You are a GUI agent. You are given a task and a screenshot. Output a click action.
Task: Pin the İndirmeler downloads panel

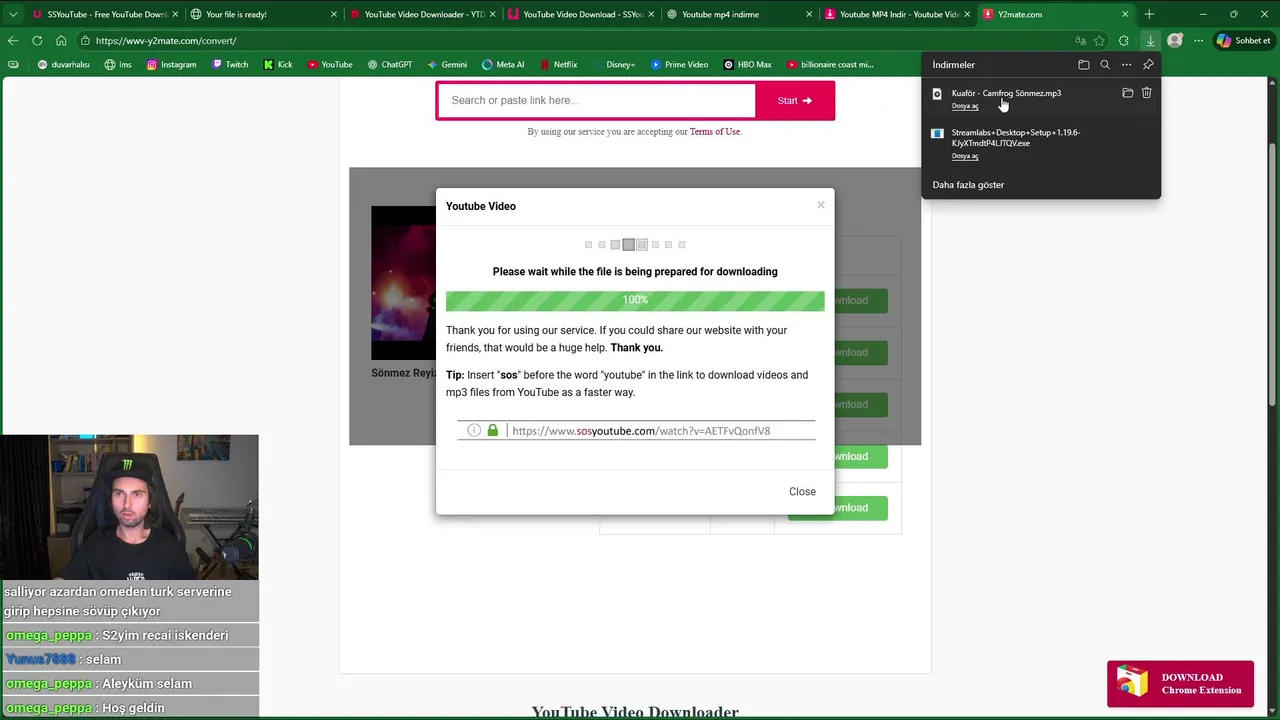point(1148,65)
